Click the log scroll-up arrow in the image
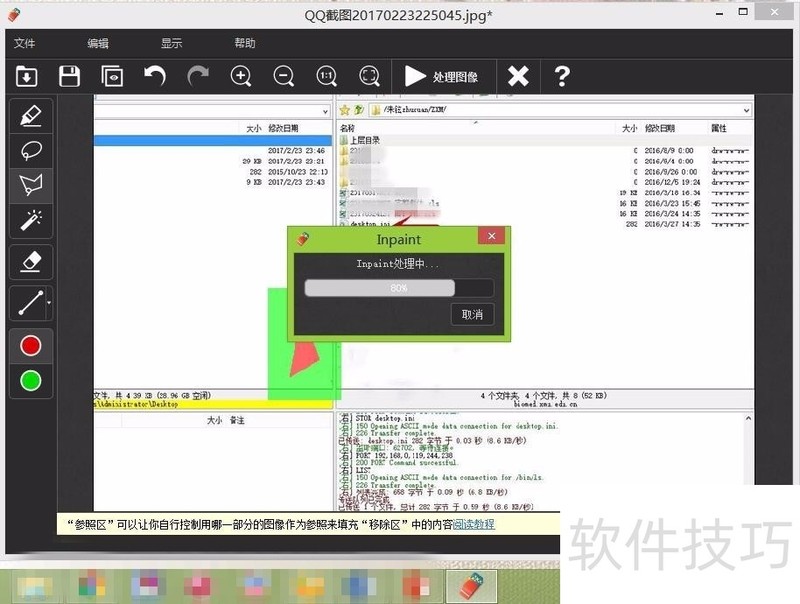This screenshot has width=800, height=604. point(748,418)
